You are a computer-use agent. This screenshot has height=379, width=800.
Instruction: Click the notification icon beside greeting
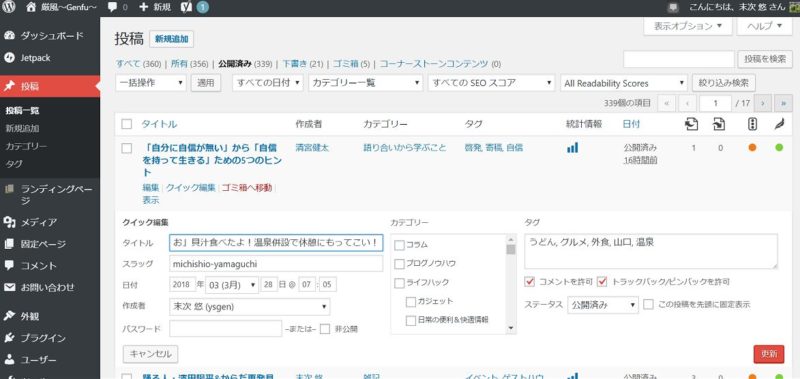point(673,7)
